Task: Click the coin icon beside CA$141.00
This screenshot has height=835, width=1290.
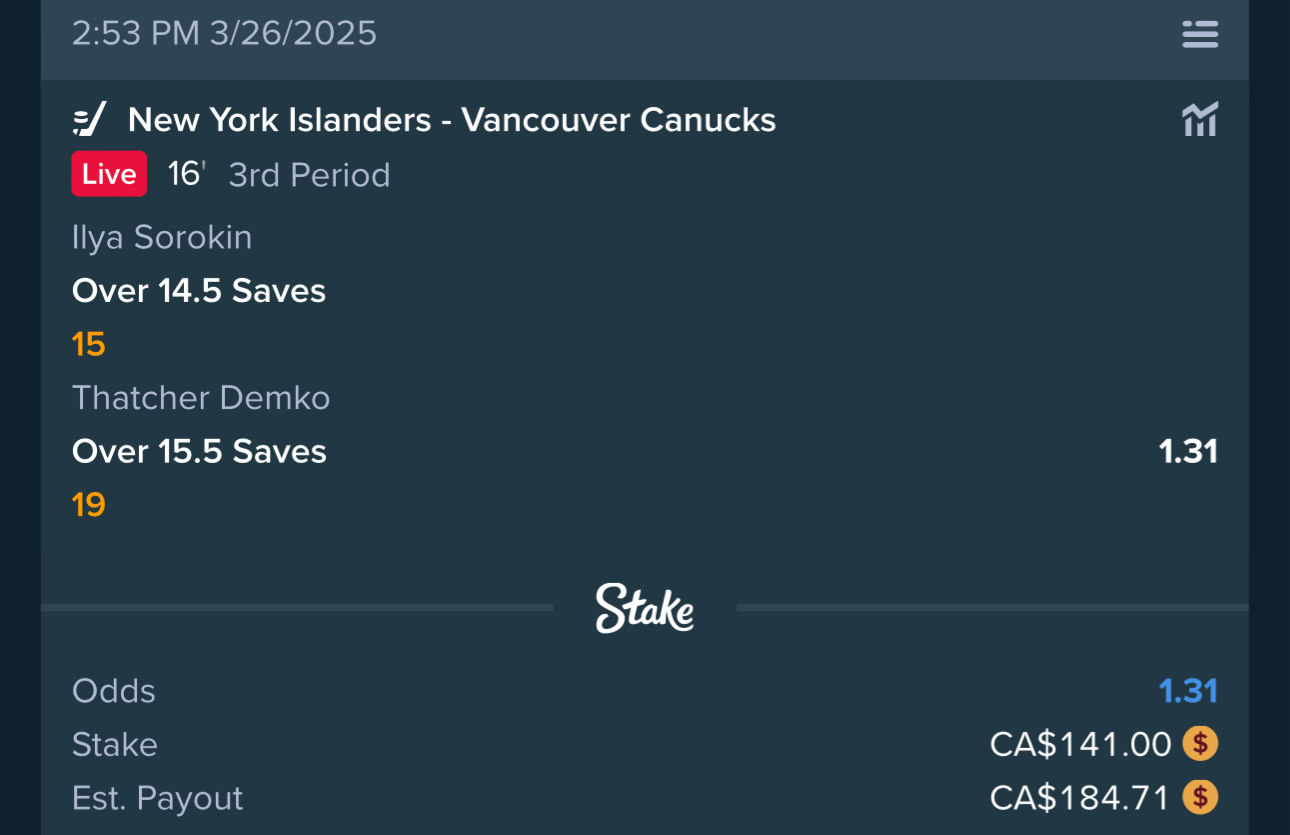Action: point(1200,744)
